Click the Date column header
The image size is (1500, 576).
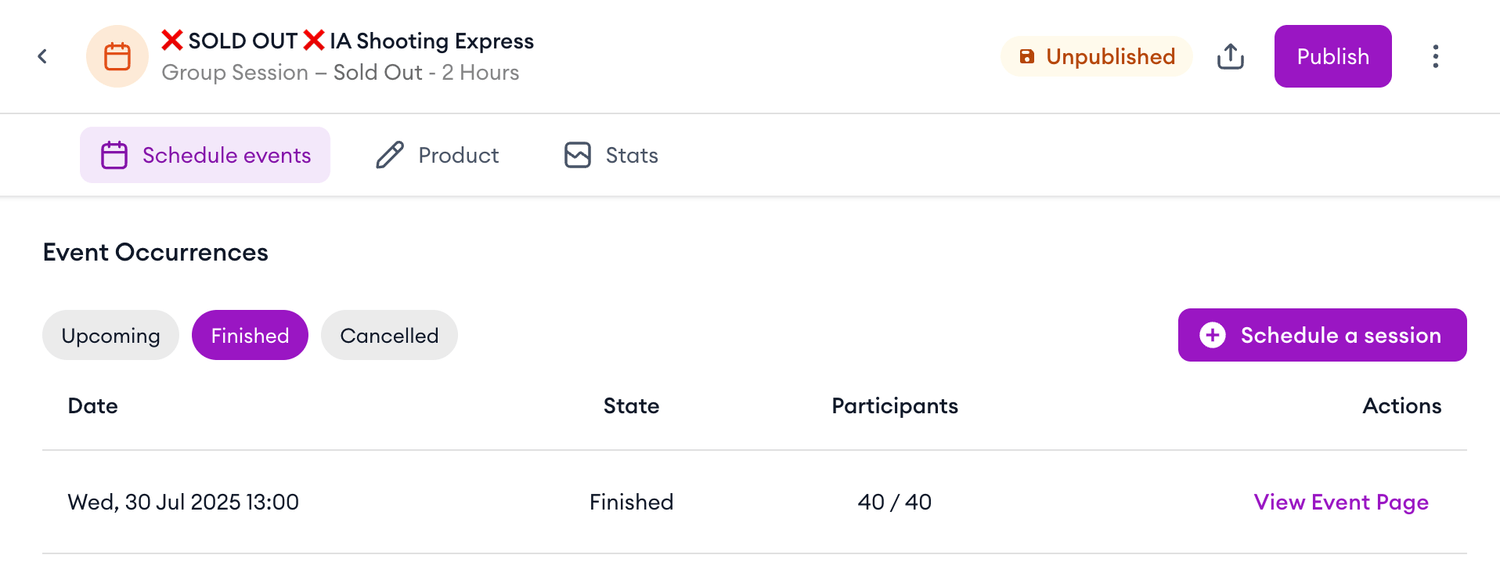(93, 406)
